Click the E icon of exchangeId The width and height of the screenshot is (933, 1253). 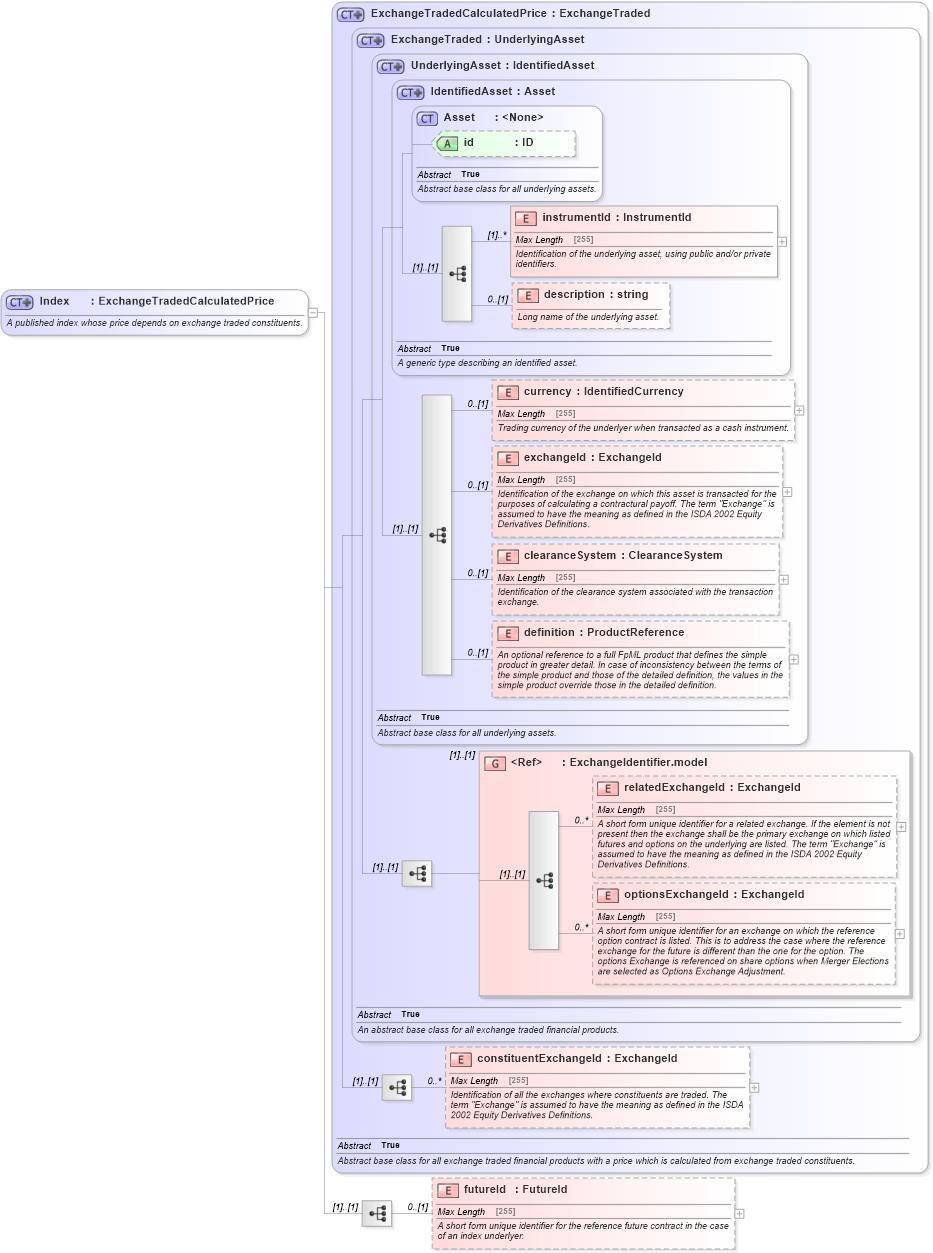[508, 458]
